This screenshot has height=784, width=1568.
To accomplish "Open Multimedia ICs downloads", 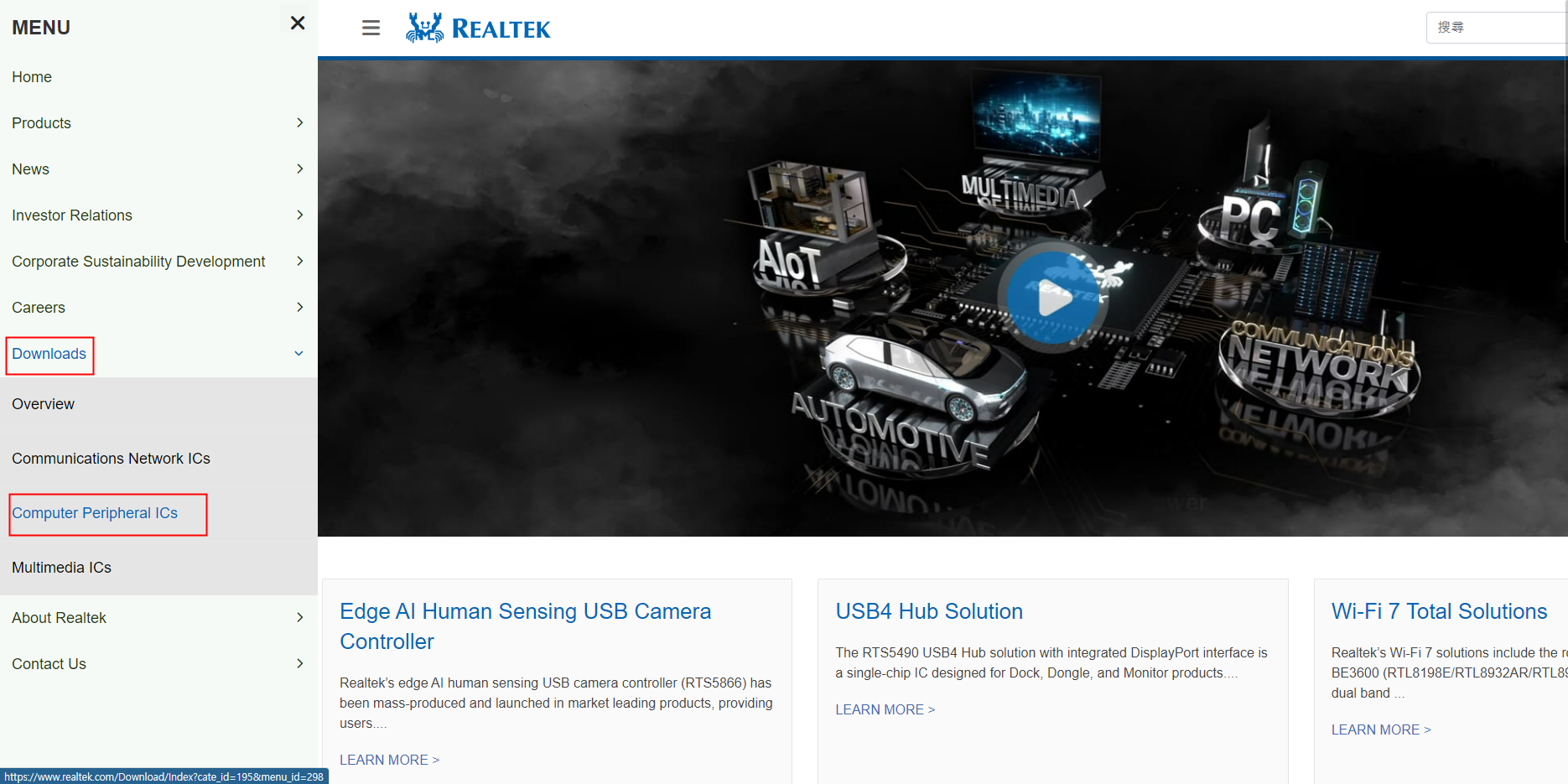I will 61,568.
